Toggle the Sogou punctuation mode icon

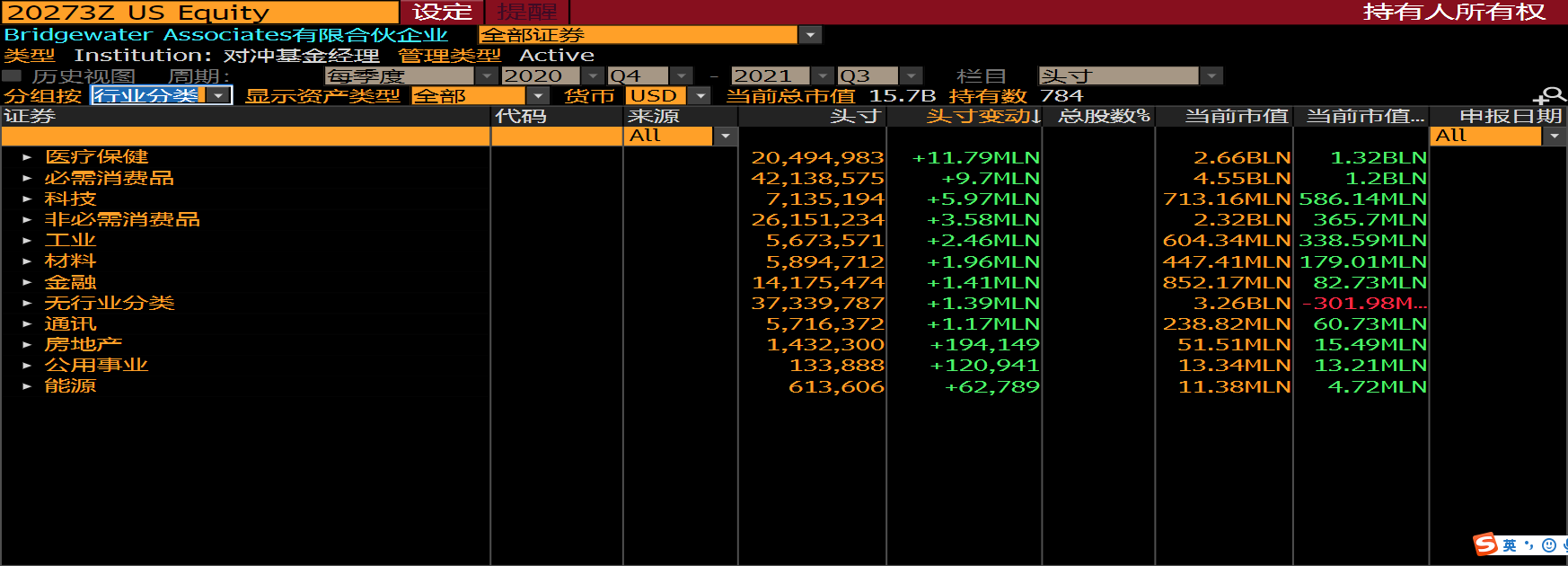click(1529, 545)
